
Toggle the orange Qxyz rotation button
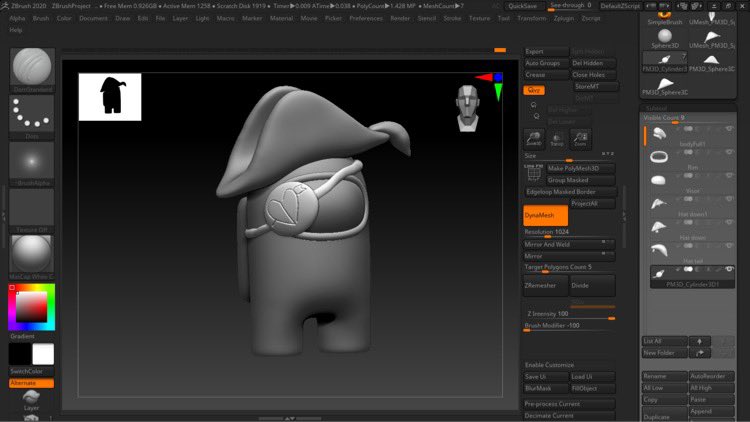click(534, 90)
